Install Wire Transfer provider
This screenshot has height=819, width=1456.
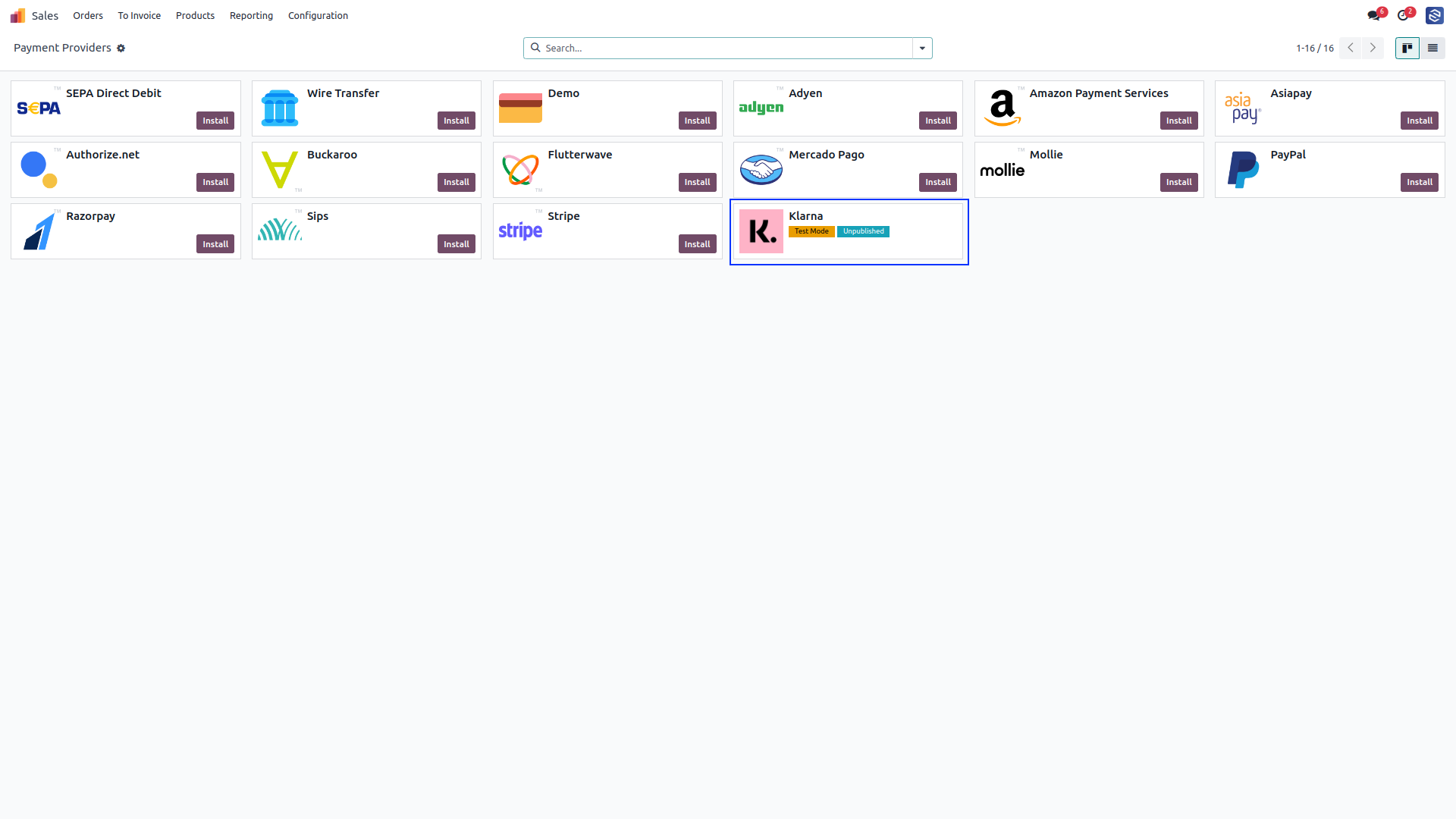pyautogui.click(x=457, y=121)
